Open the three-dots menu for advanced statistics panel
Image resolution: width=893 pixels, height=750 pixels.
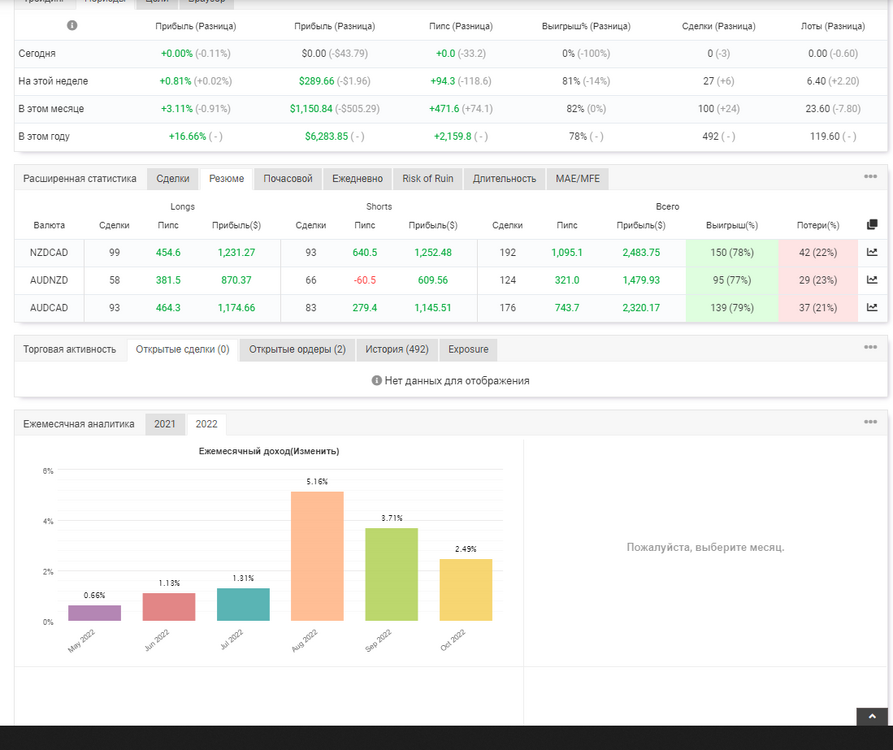coord(870,177)
